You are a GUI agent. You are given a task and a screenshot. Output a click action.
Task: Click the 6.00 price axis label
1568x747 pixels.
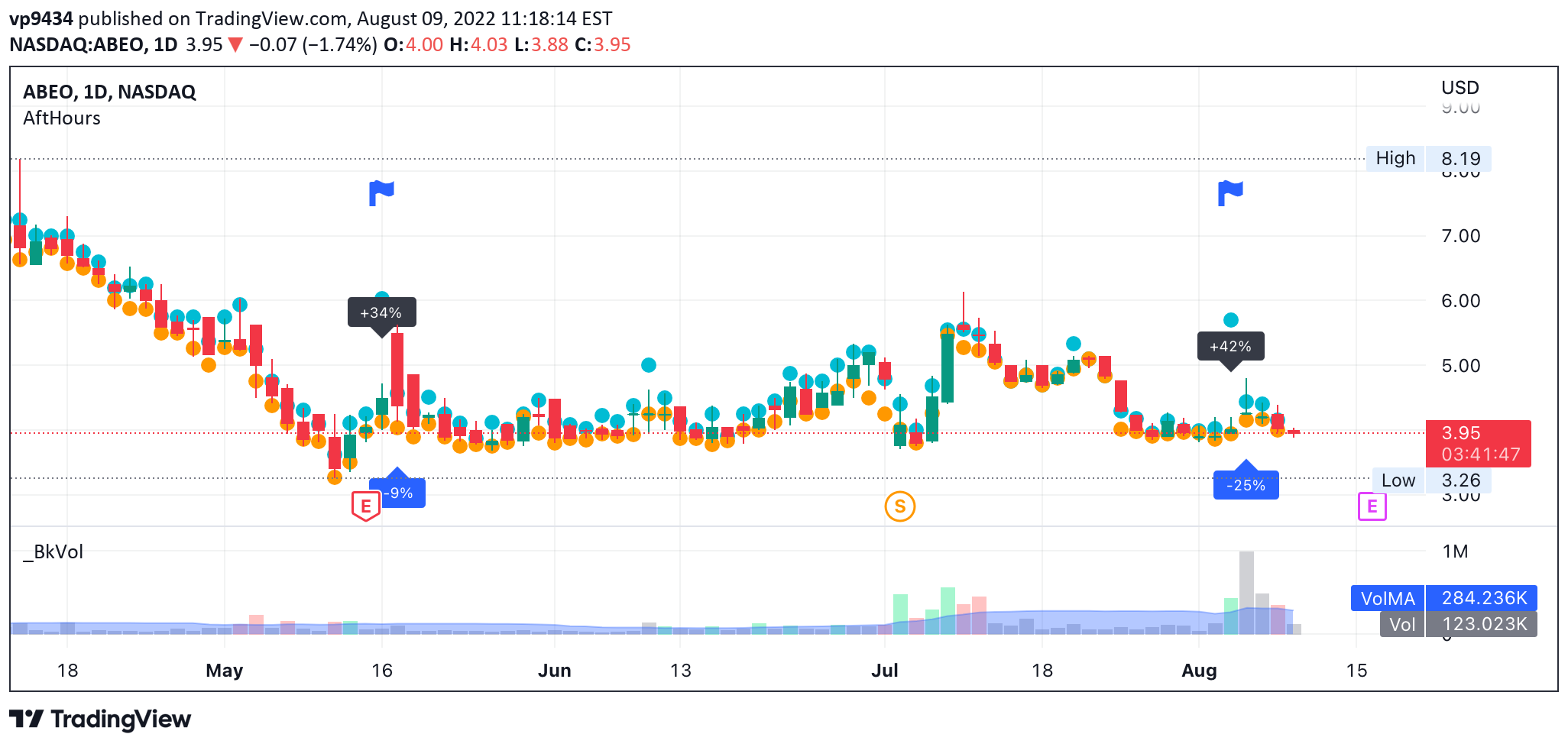tap(1460, 301)
